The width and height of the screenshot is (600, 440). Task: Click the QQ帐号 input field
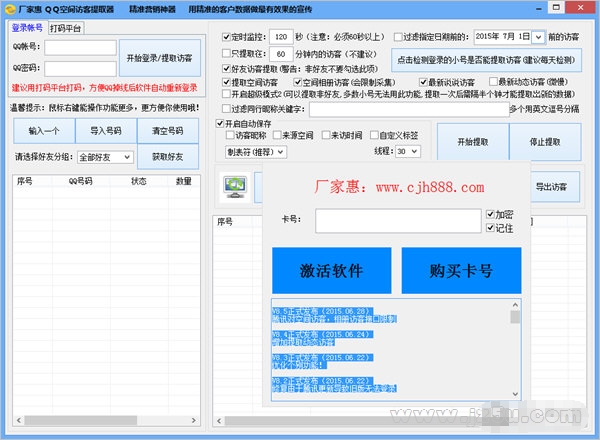tap(80, 48)
